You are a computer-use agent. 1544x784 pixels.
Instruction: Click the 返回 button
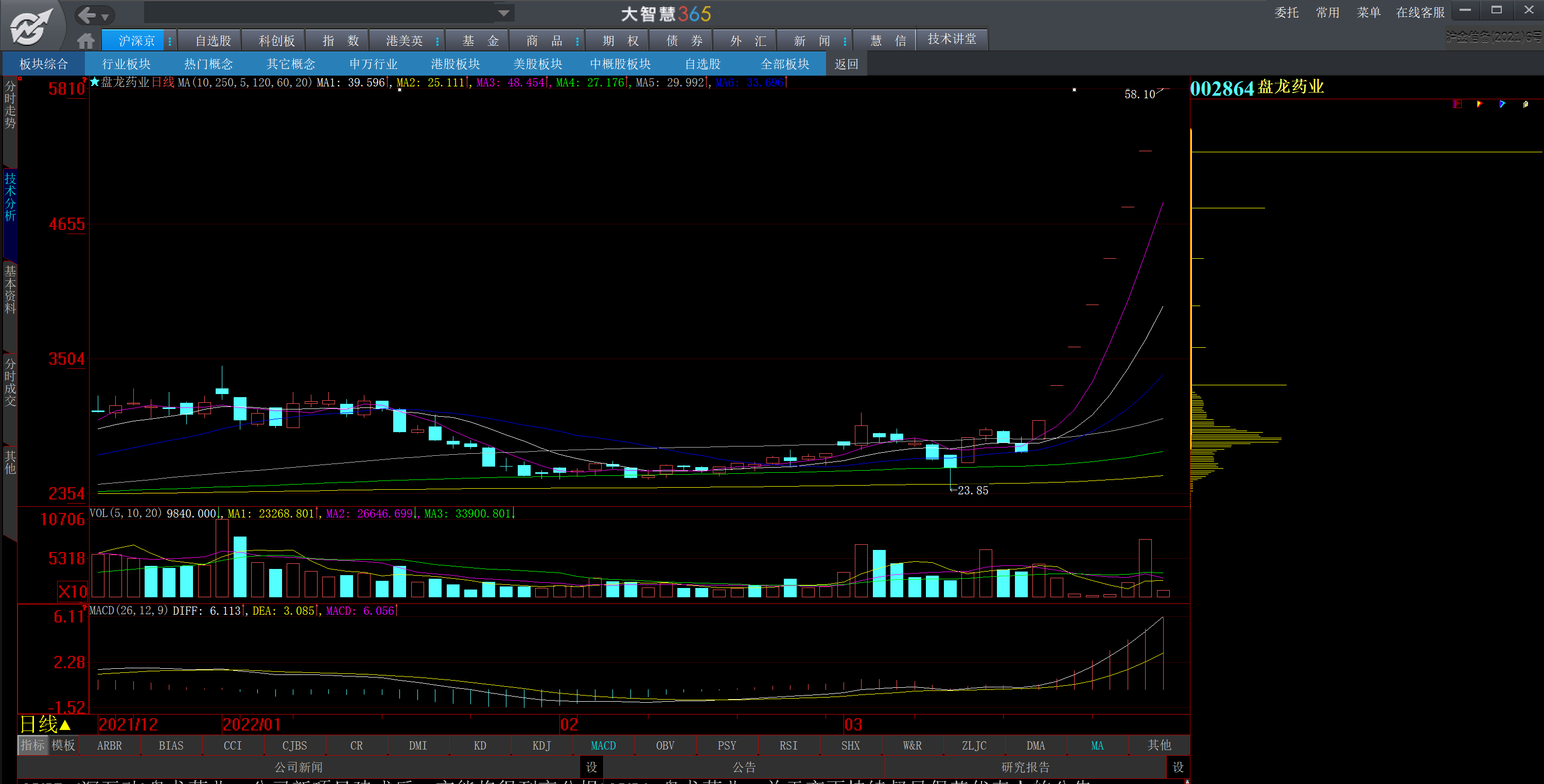(846, 64)
